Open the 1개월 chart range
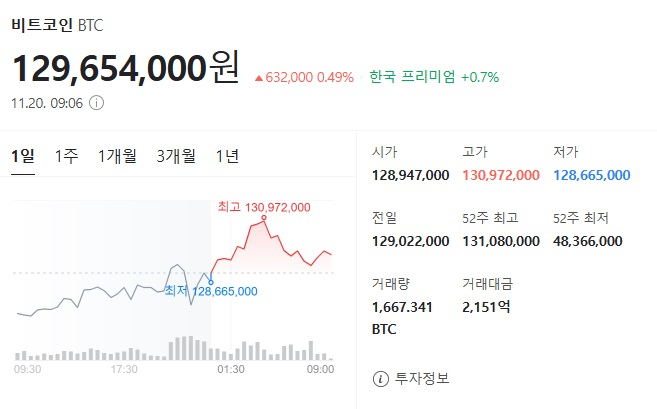 tap(117, 156)
